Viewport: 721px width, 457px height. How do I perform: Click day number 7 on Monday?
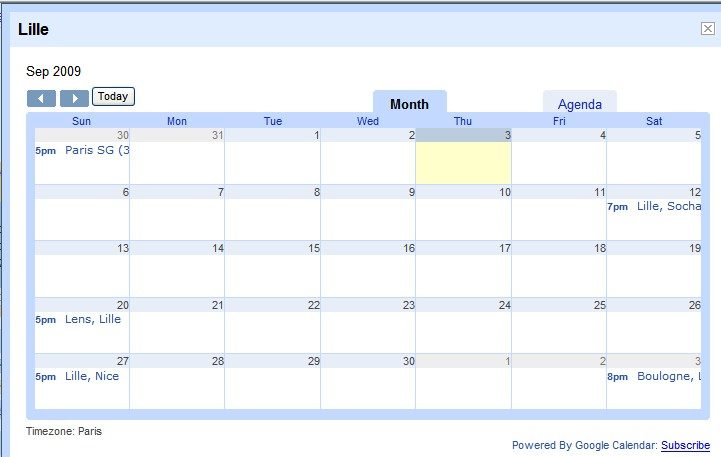coord(219,193)
